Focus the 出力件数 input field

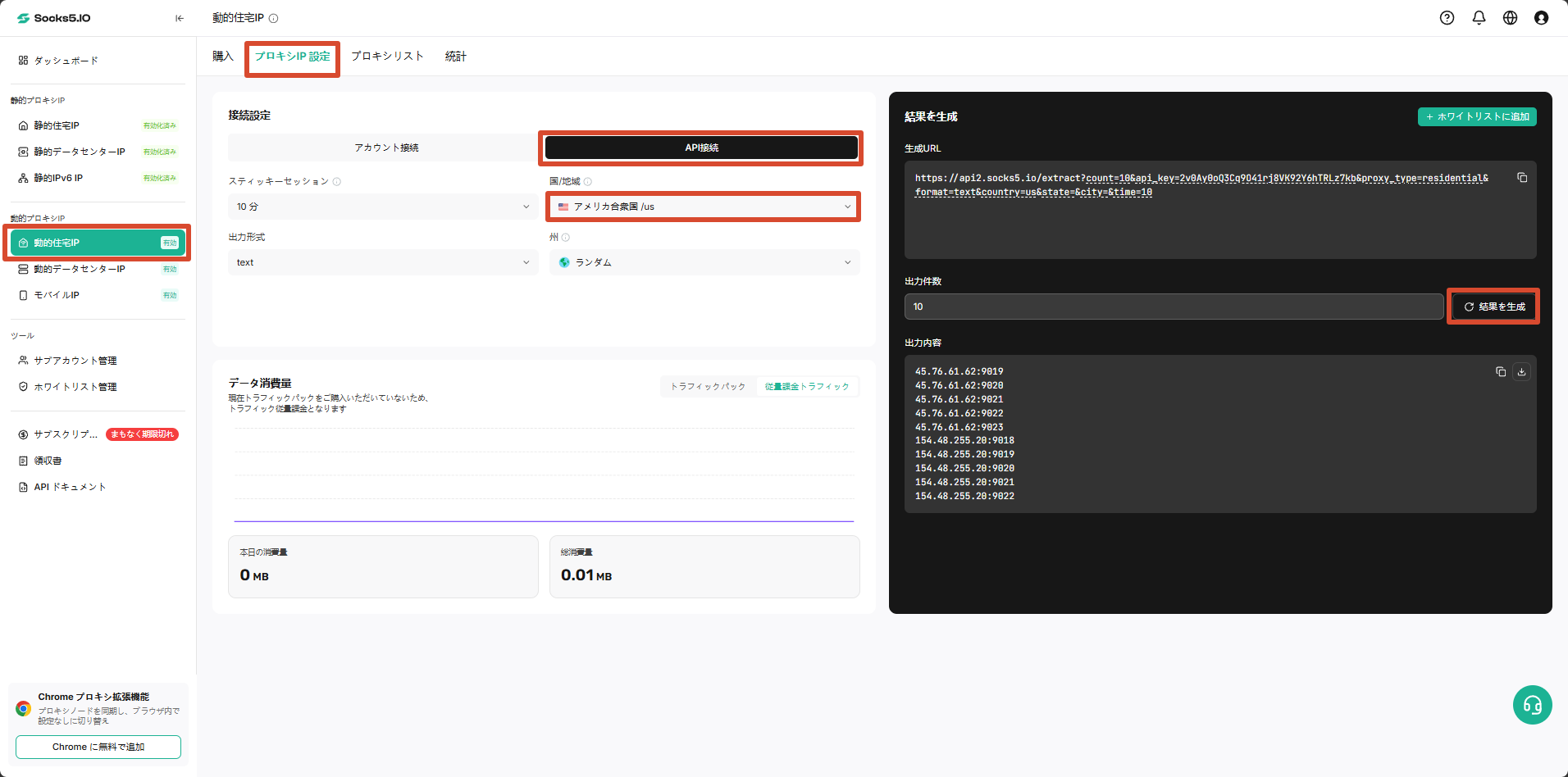(x=1174, y=307)
